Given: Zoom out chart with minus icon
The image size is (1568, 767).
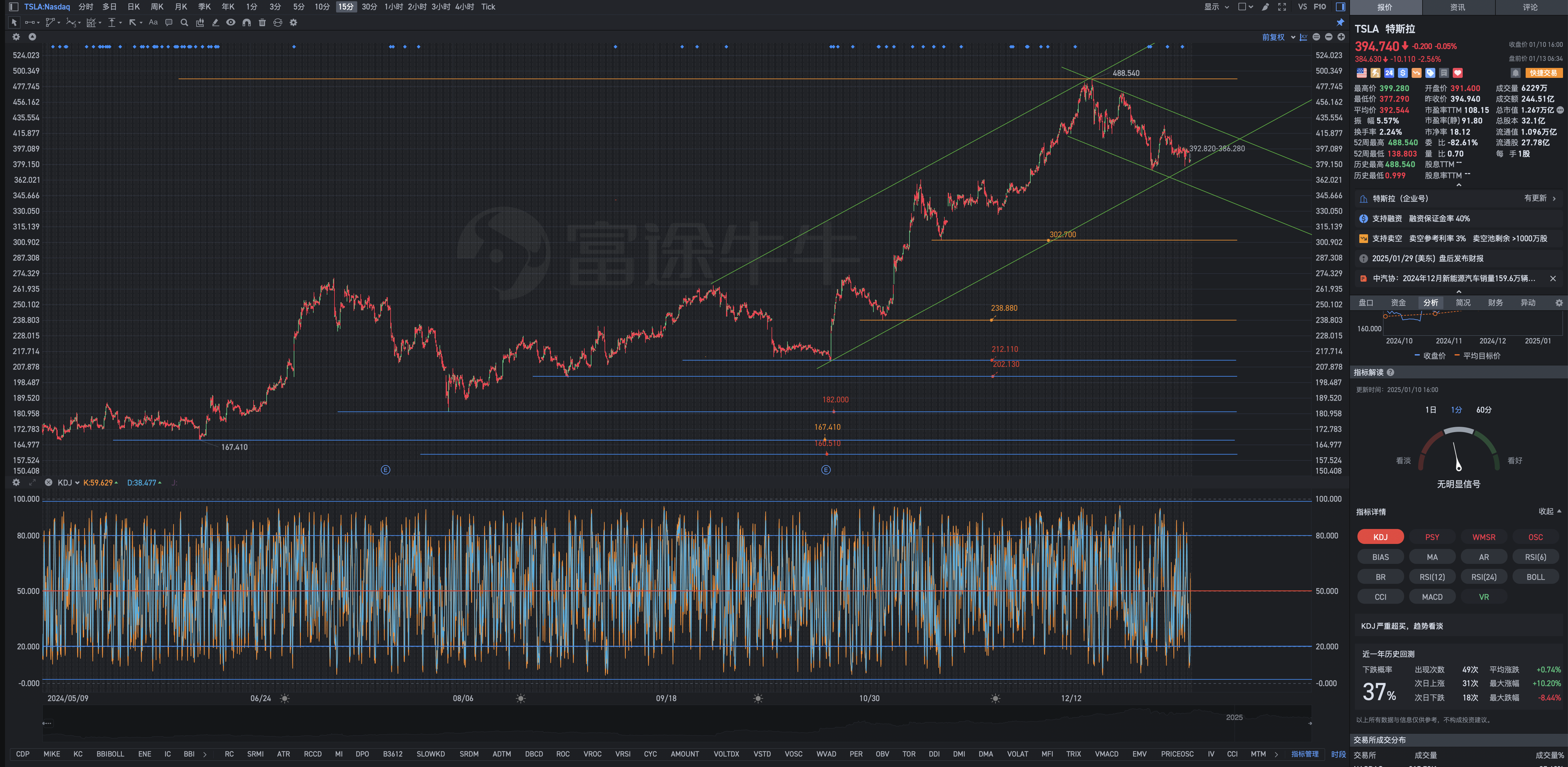Looking at the screenshot, I should (x=1329, y=37).
